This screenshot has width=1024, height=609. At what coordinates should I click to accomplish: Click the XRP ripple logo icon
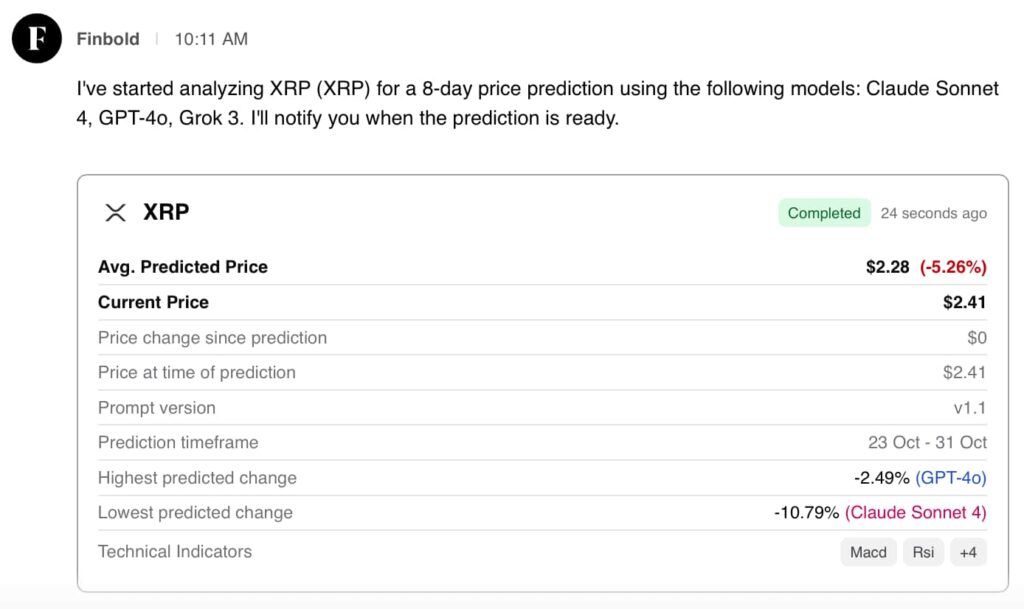[x=114, y=212]
